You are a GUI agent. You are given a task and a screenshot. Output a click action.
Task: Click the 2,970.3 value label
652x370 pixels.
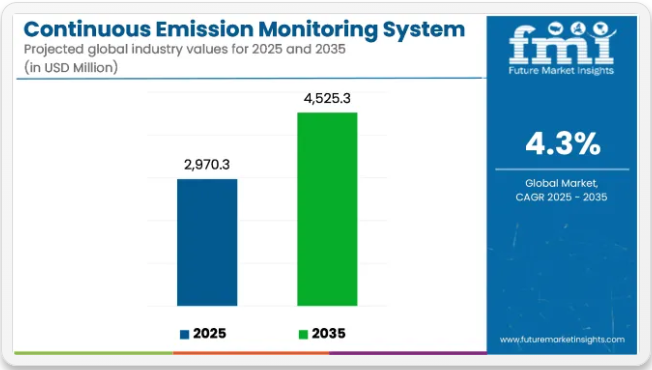coord(207,165)
